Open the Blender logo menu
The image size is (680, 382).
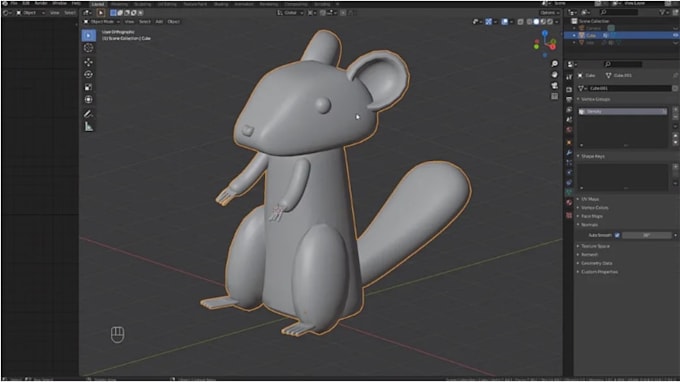(x=5, y=3)
